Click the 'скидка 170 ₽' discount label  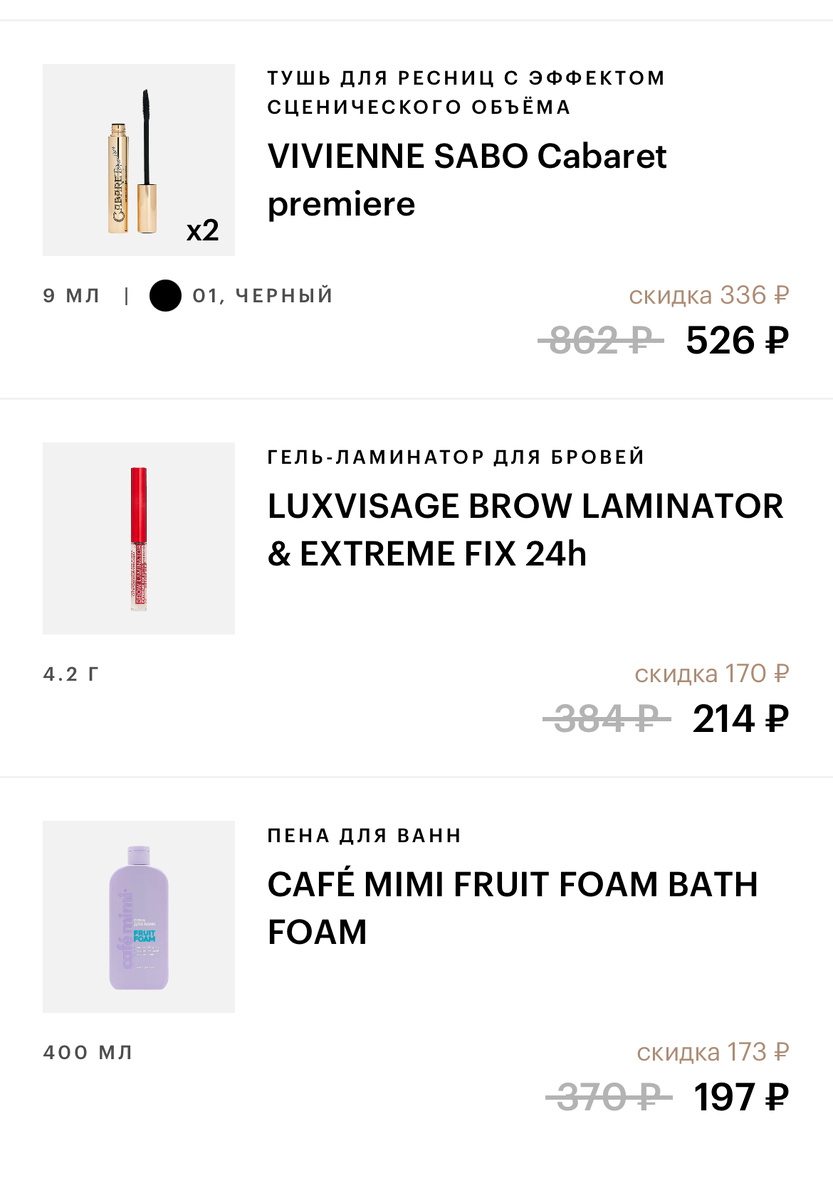click(711, 673)
